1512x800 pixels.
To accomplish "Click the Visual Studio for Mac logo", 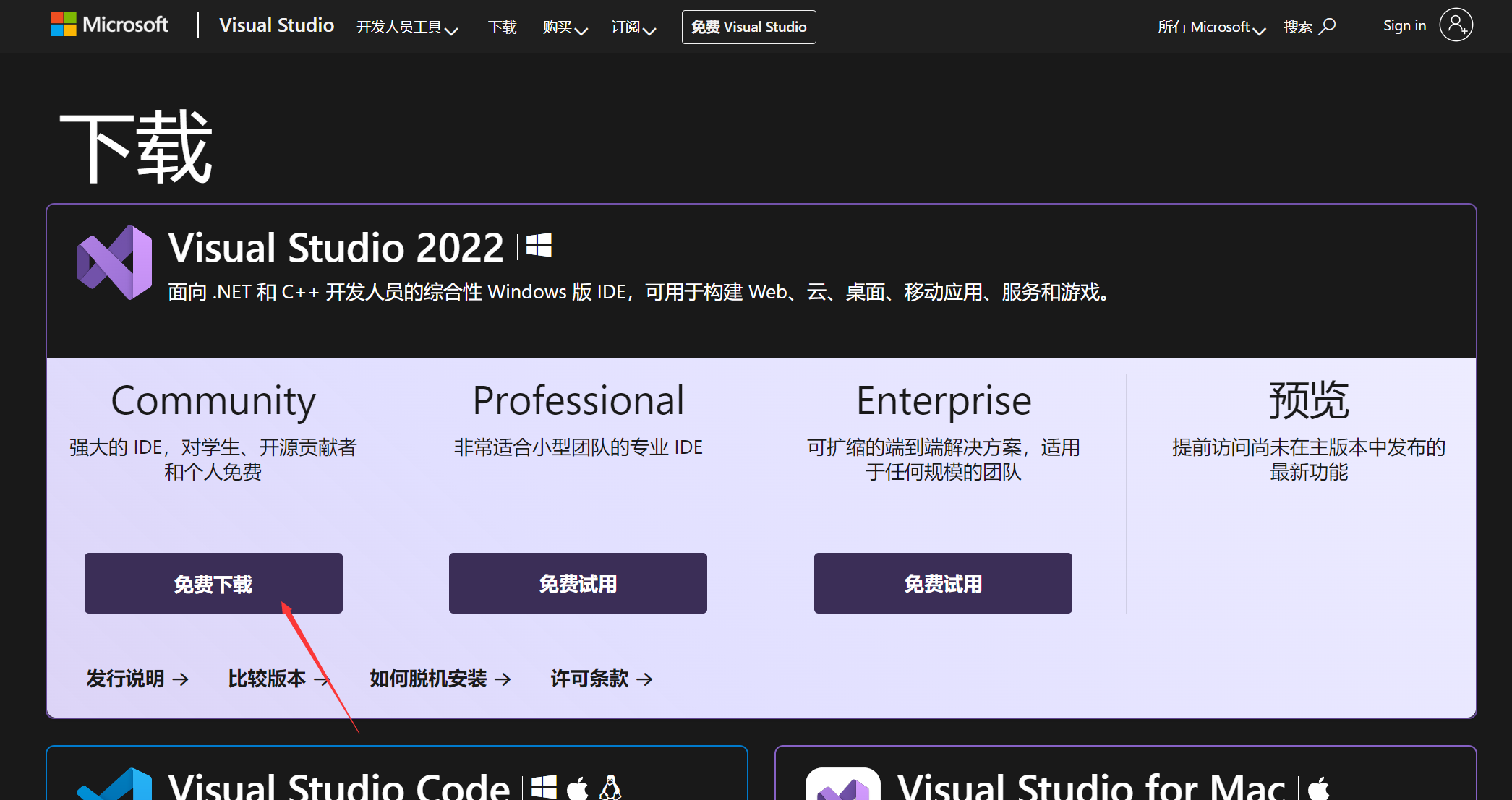I will point(843,785).
